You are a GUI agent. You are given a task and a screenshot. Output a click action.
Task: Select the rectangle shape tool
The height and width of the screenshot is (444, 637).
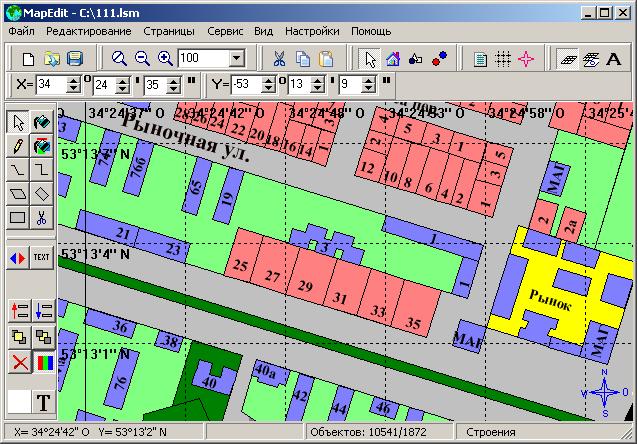(x=17, y=217)
